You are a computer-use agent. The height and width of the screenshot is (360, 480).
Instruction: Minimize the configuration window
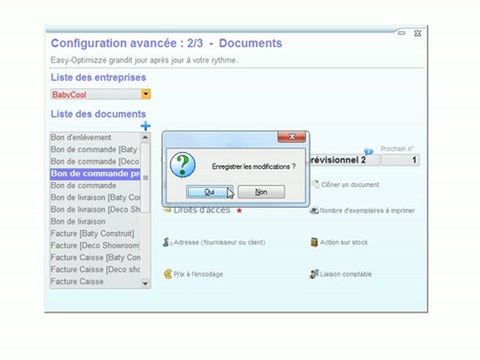coord(401,33)
